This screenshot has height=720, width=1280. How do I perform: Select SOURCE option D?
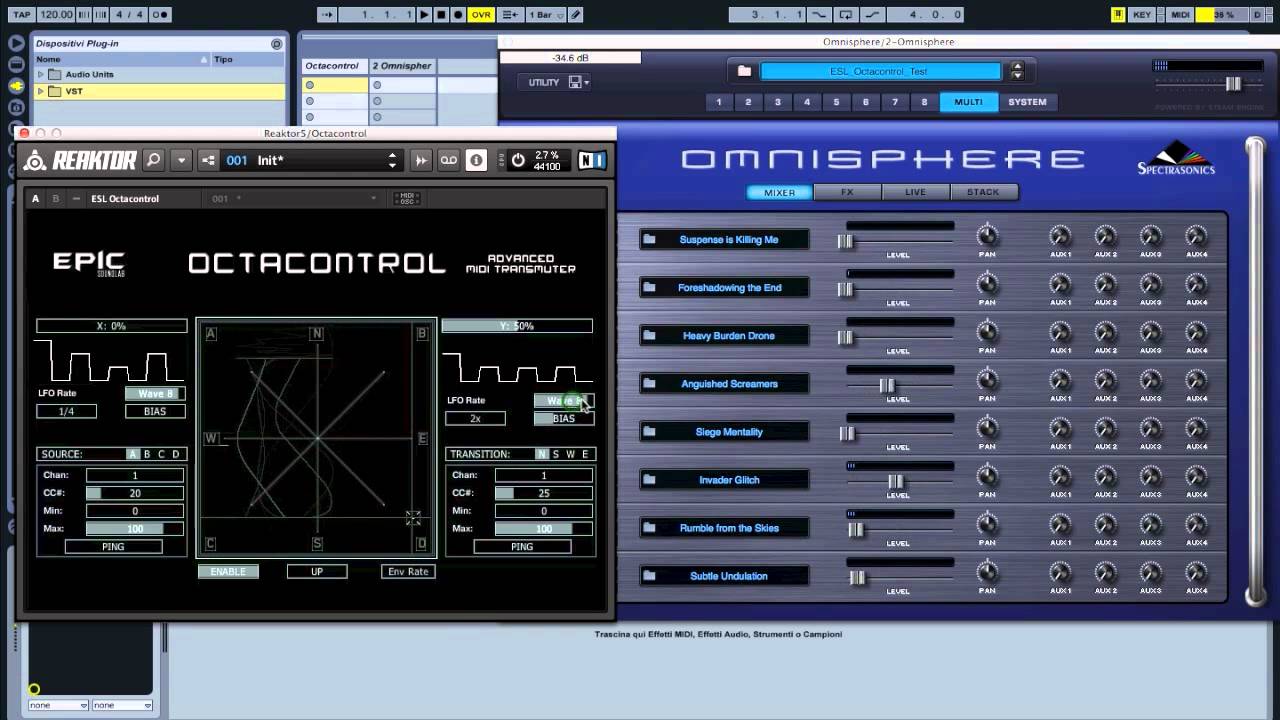pyautogui.click(x=176, y=454)
